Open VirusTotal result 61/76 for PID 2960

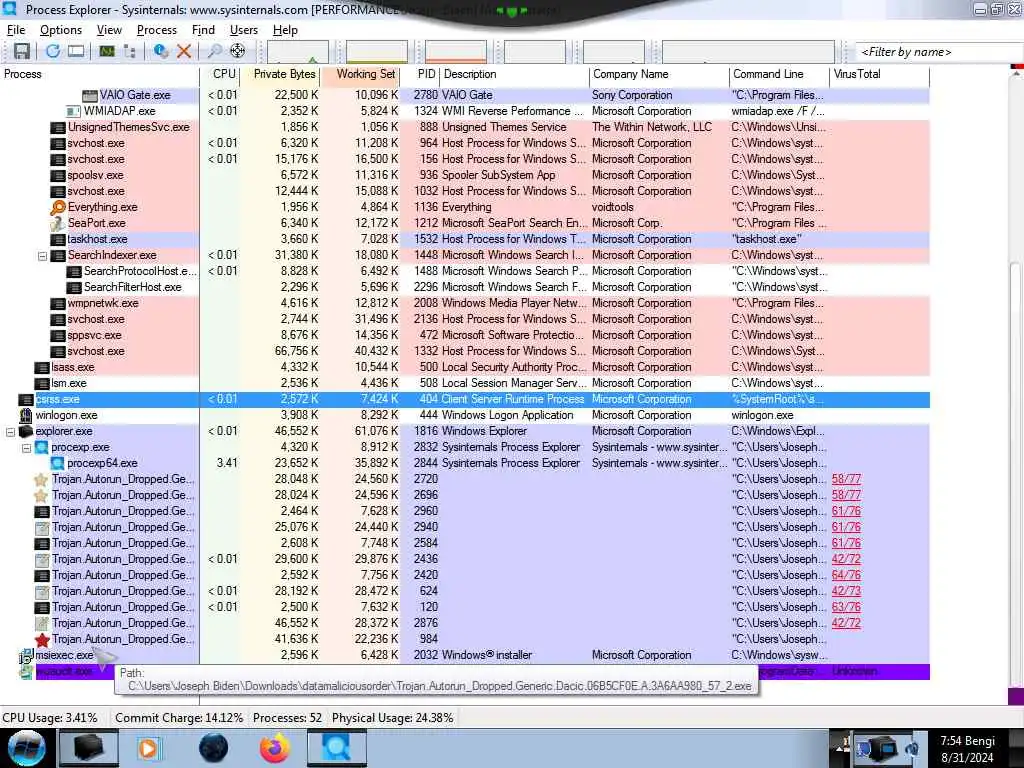(x=846, y=511)
